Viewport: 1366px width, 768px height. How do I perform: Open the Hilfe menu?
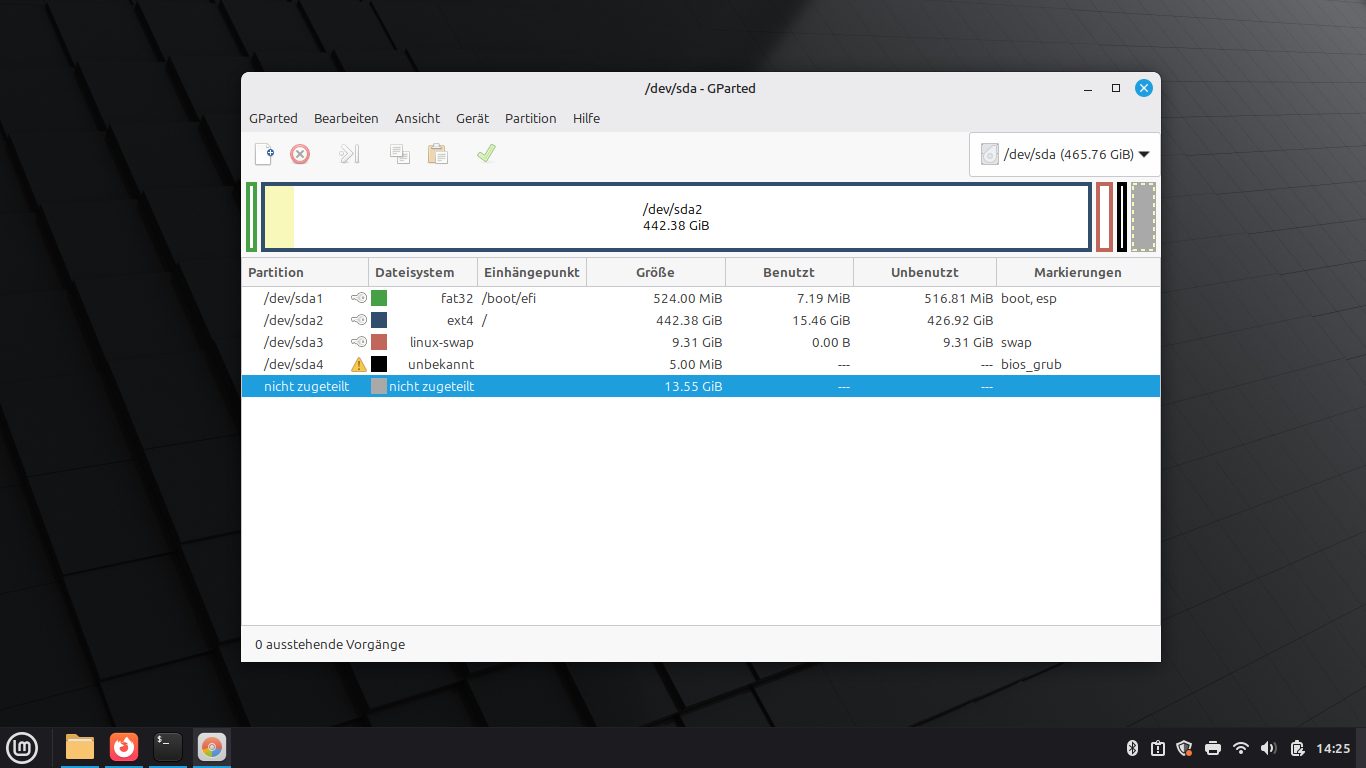[586, 118]
